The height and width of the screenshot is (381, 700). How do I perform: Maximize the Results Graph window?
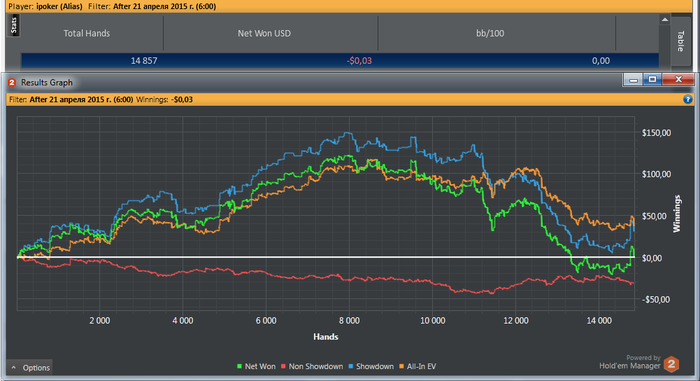[652, 80]
